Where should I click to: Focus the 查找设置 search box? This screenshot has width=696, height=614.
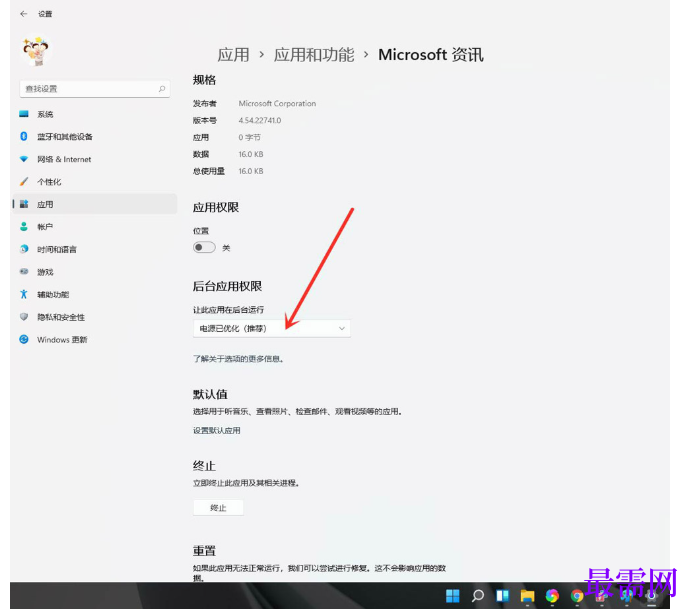click(95, 89)
